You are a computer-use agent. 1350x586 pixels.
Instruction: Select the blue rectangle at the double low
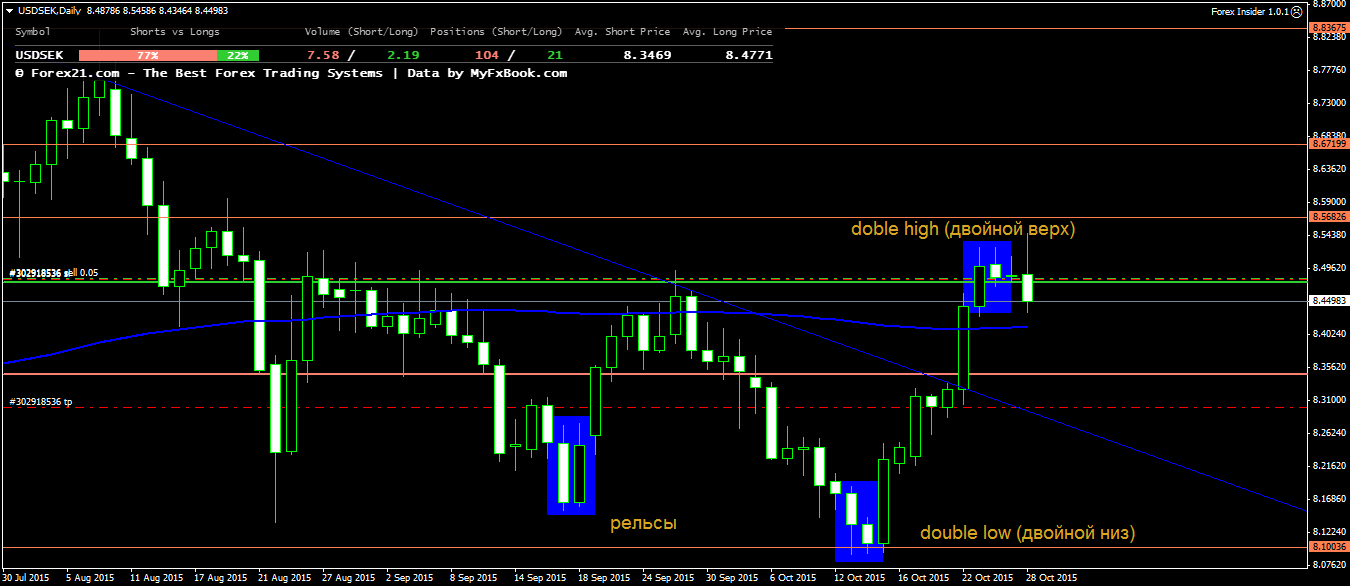tap(860, 521)
